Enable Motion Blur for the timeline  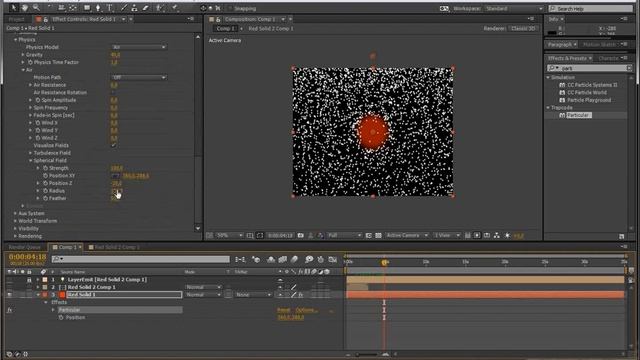pyautogui.click(x=294, y=259)
